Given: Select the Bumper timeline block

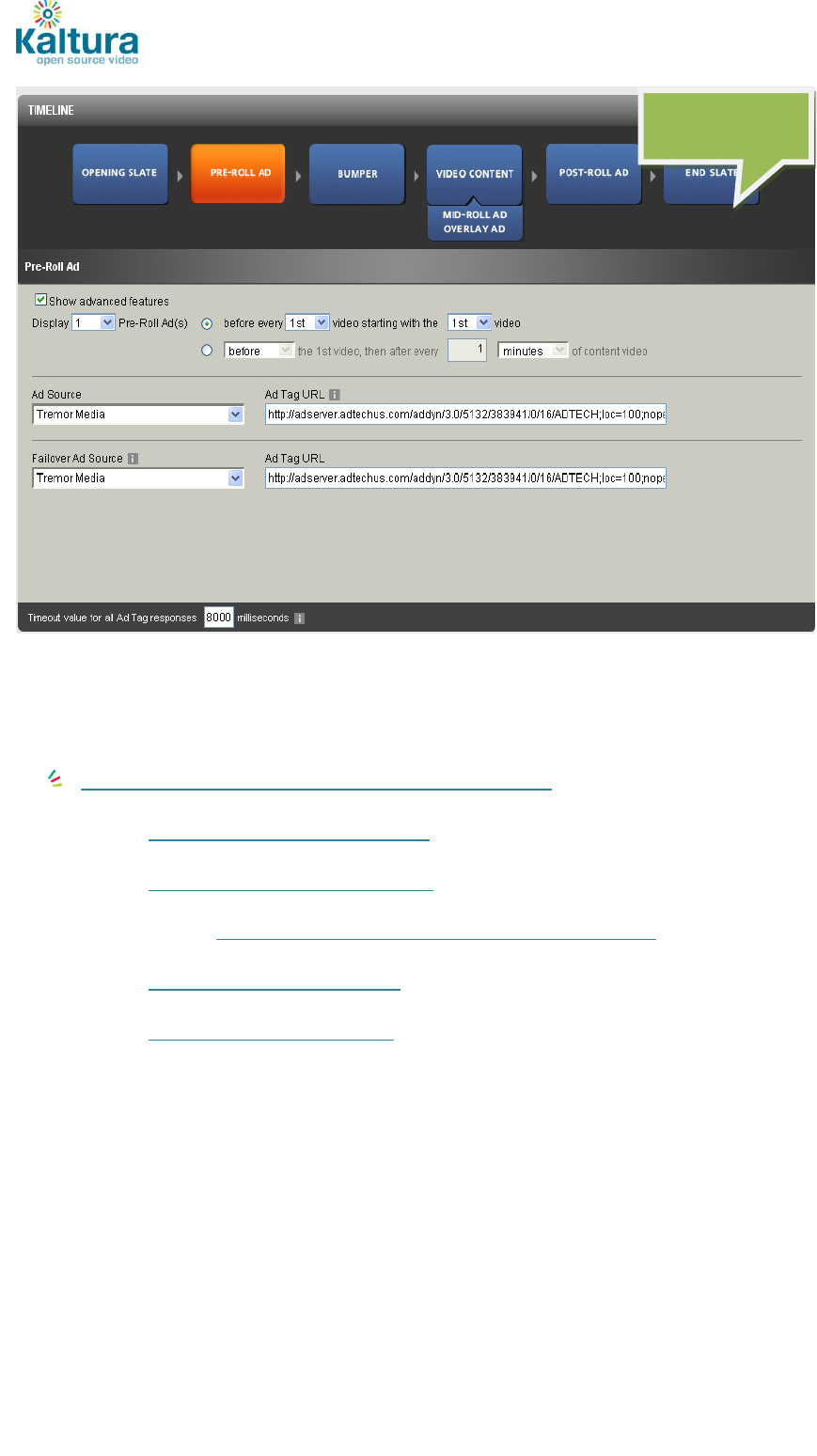Looking at the screenshot, I should tap(357, 174).
